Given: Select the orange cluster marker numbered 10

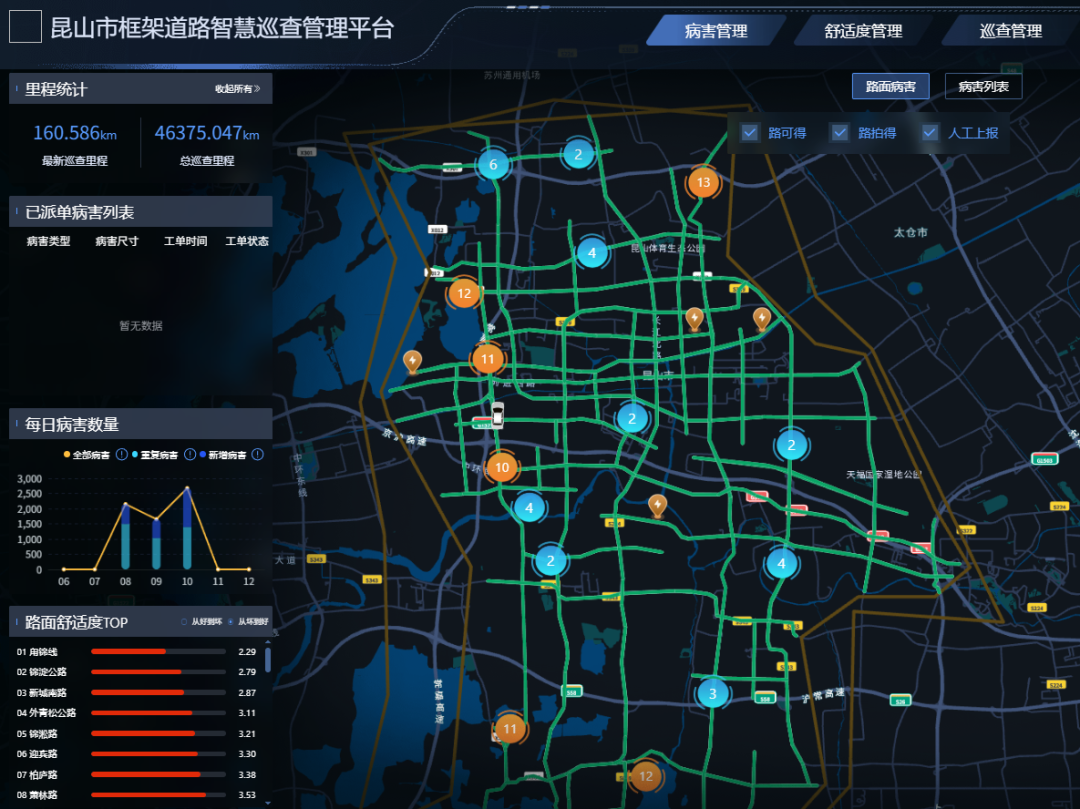Looking at the screenshot, I should tap(502, 467).
